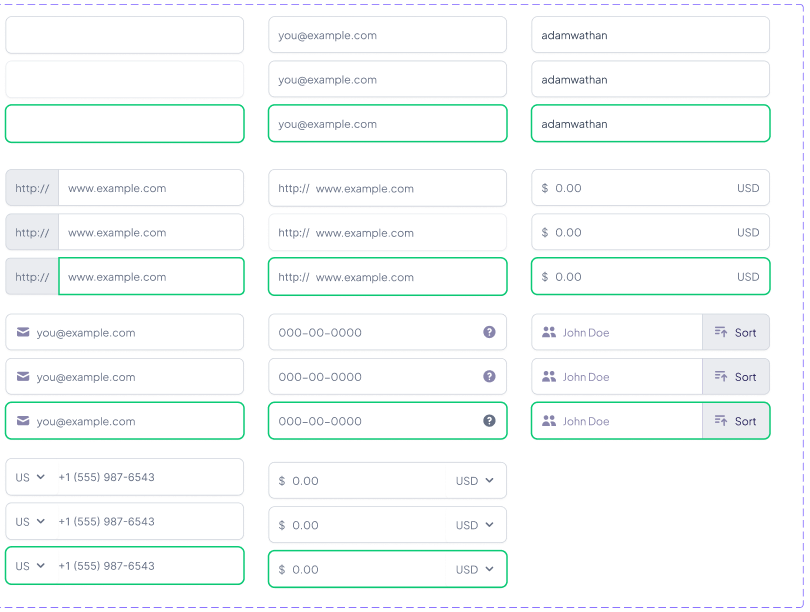This screenshot has width=810, height=612.
Task: Click the green-outlined John Doe text input
Action: pos(617,421)
